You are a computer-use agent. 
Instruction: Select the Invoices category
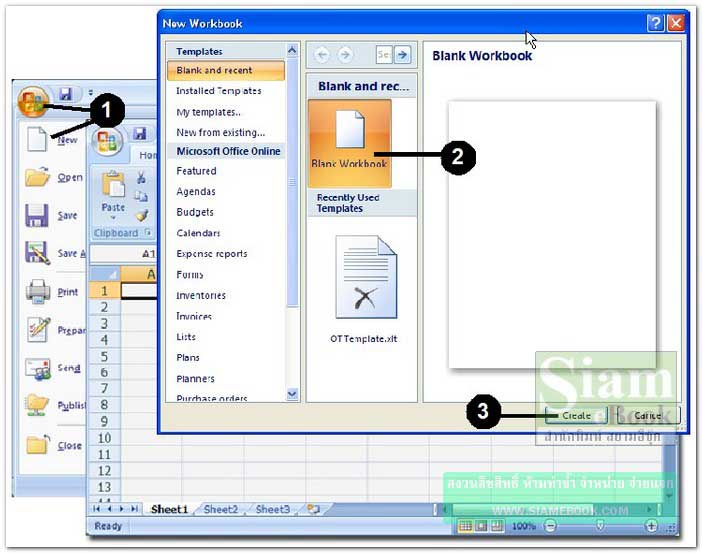(194, 316)
